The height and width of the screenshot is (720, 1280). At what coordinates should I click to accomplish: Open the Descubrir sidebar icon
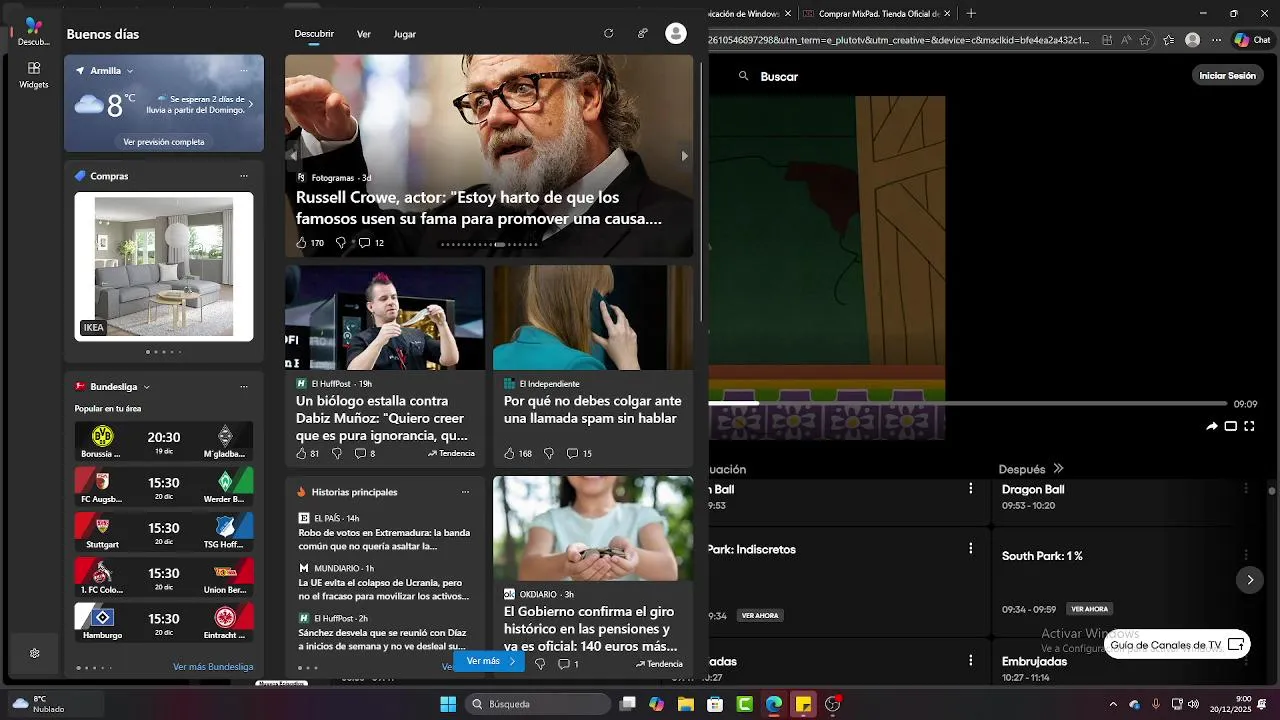pos(33,31)
